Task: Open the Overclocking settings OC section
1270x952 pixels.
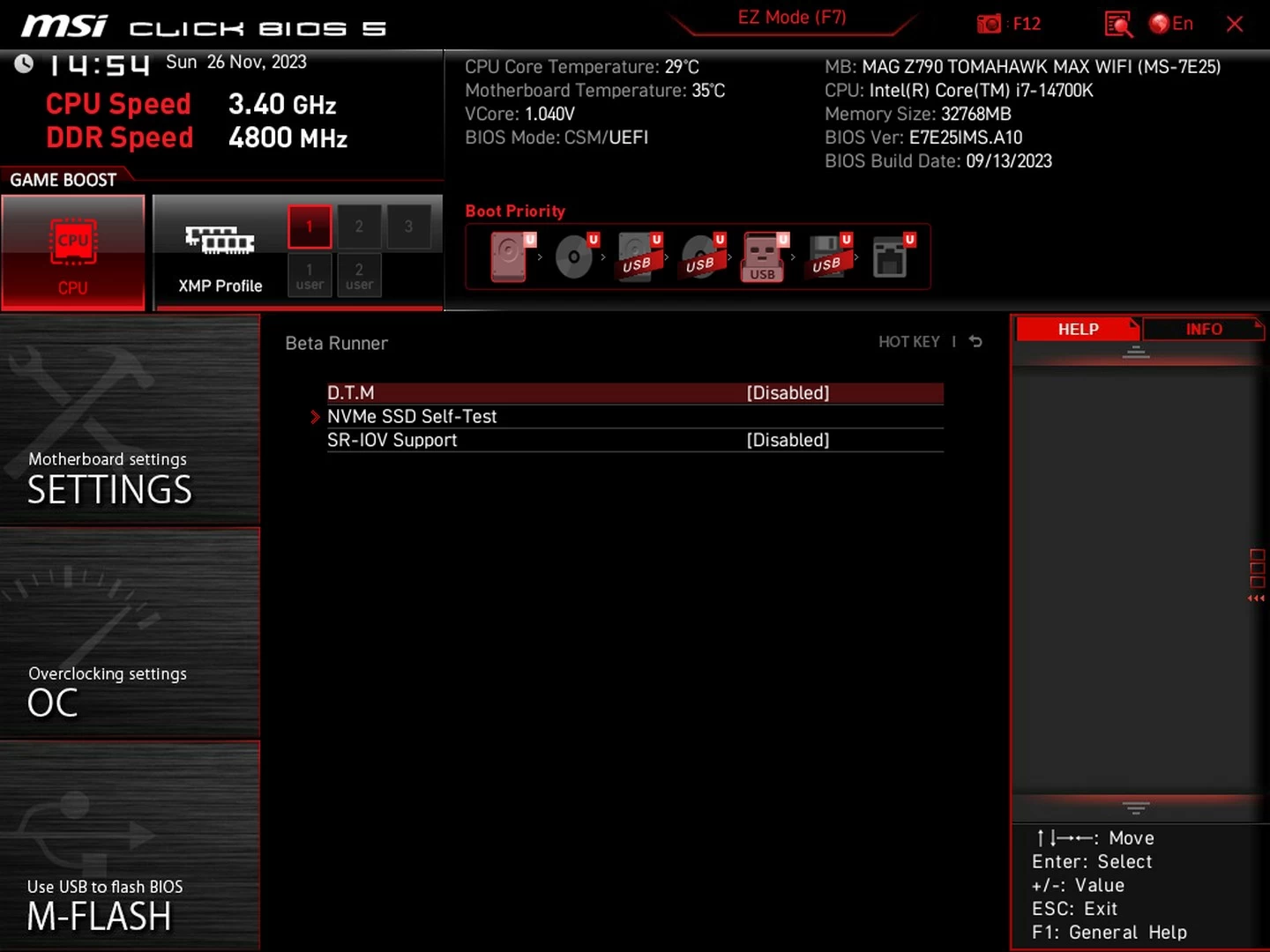Action: (x=130, y=633)
